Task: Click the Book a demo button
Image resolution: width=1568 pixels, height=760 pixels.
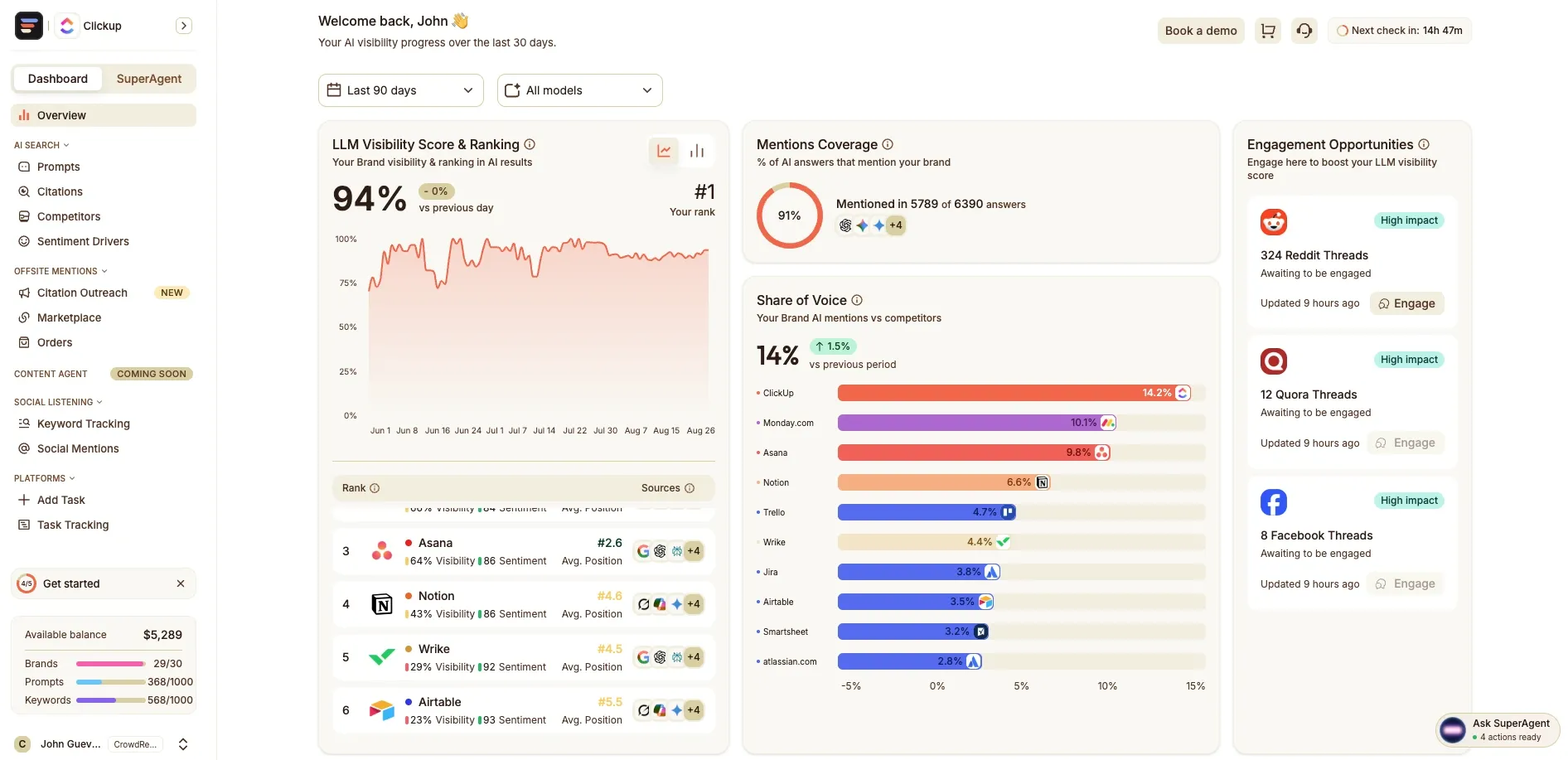Action: tap(1201, 31)
